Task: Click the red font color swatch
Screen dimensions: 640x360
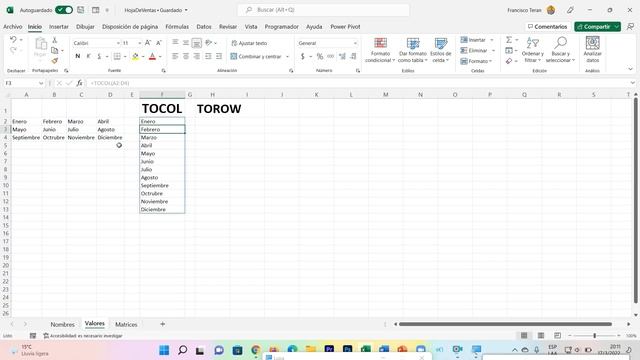Action: [x=152, y=56]
